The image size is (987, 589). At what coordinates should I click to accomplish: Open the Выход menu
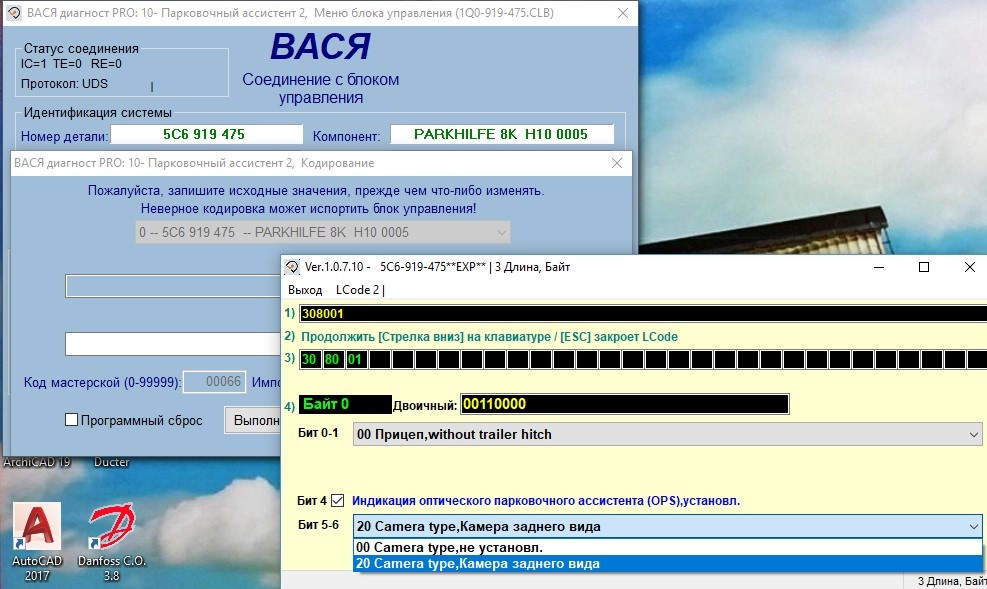[305, 289]
